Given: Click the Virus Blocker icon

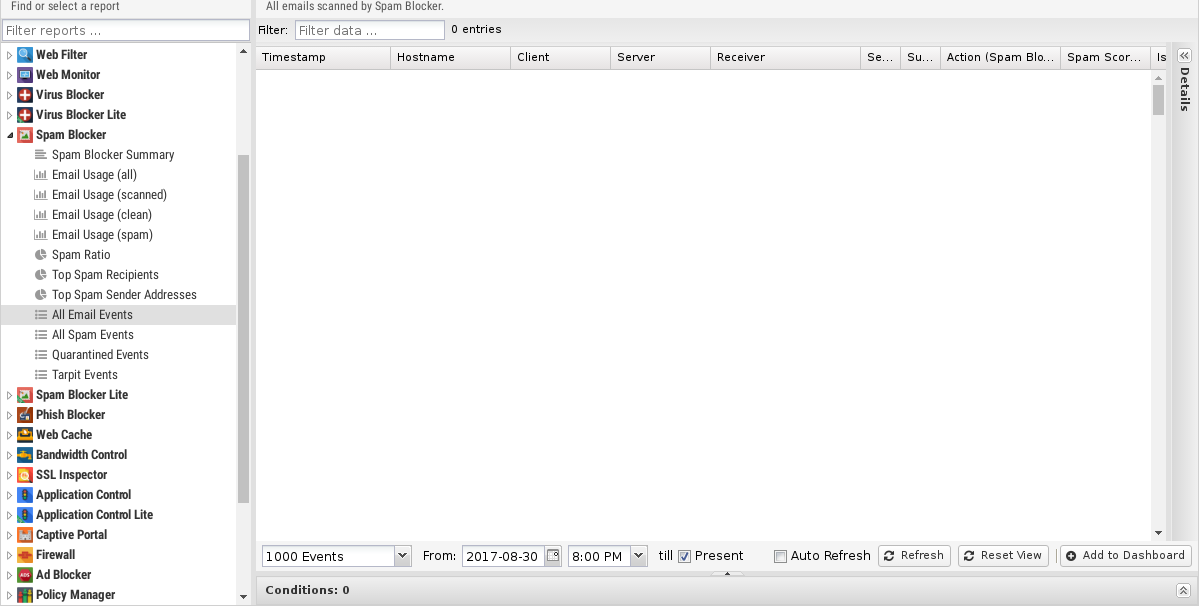Looking at the screenshot, I should 25,95.
